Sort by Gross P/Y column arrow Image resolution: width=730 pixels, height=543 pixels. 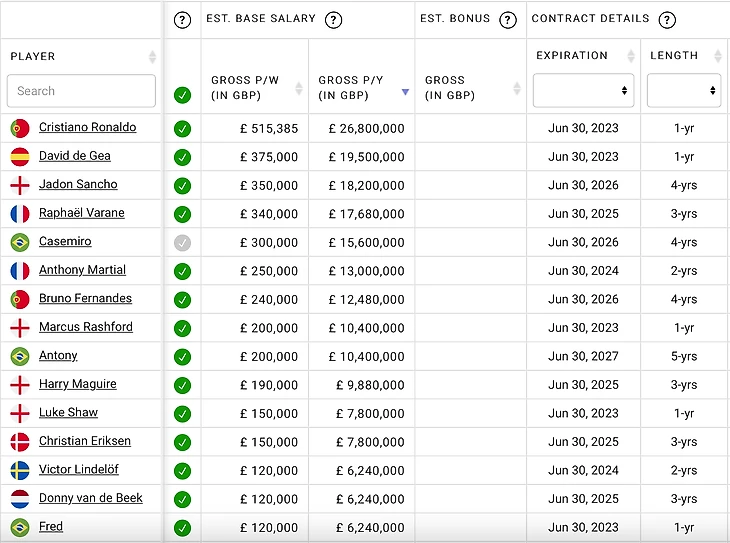(404, 92)
